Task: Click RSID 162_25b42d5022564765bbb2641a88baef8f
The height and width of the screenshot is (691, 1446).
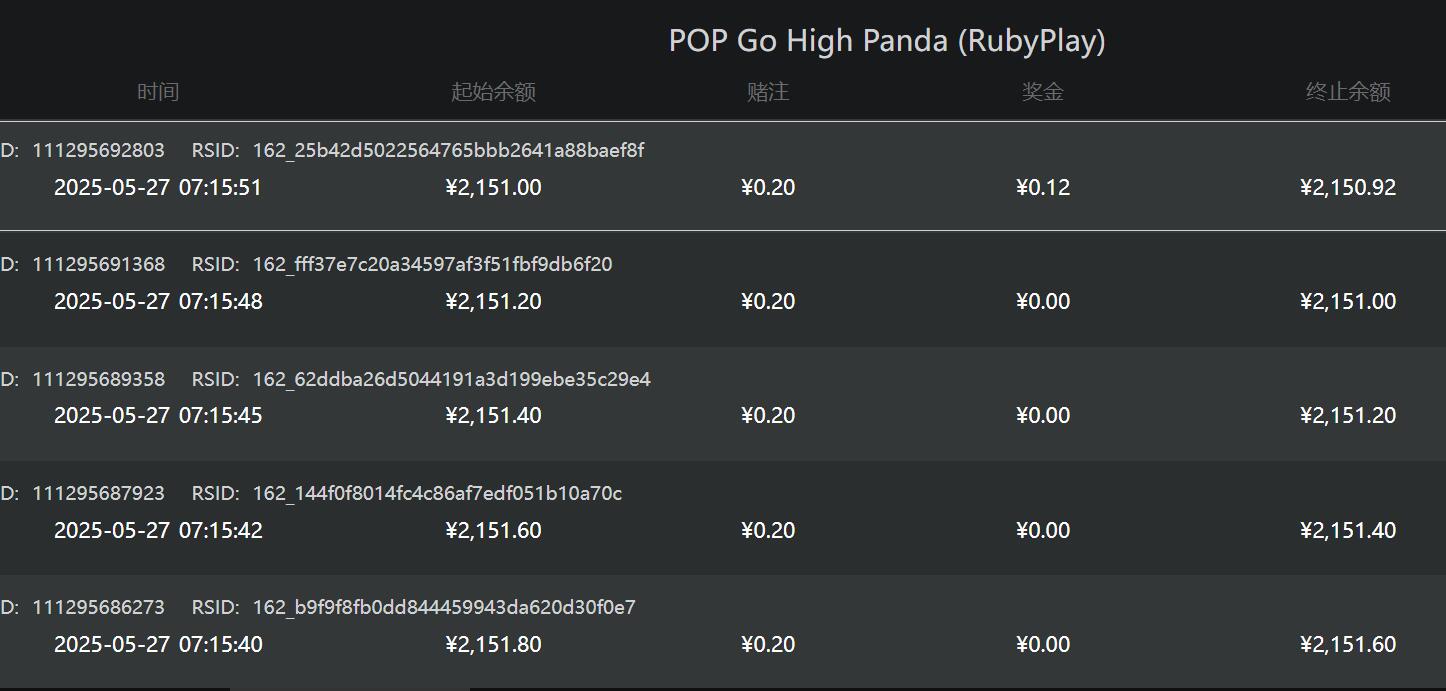Action: pyautogui.click(x=448, y=151)
